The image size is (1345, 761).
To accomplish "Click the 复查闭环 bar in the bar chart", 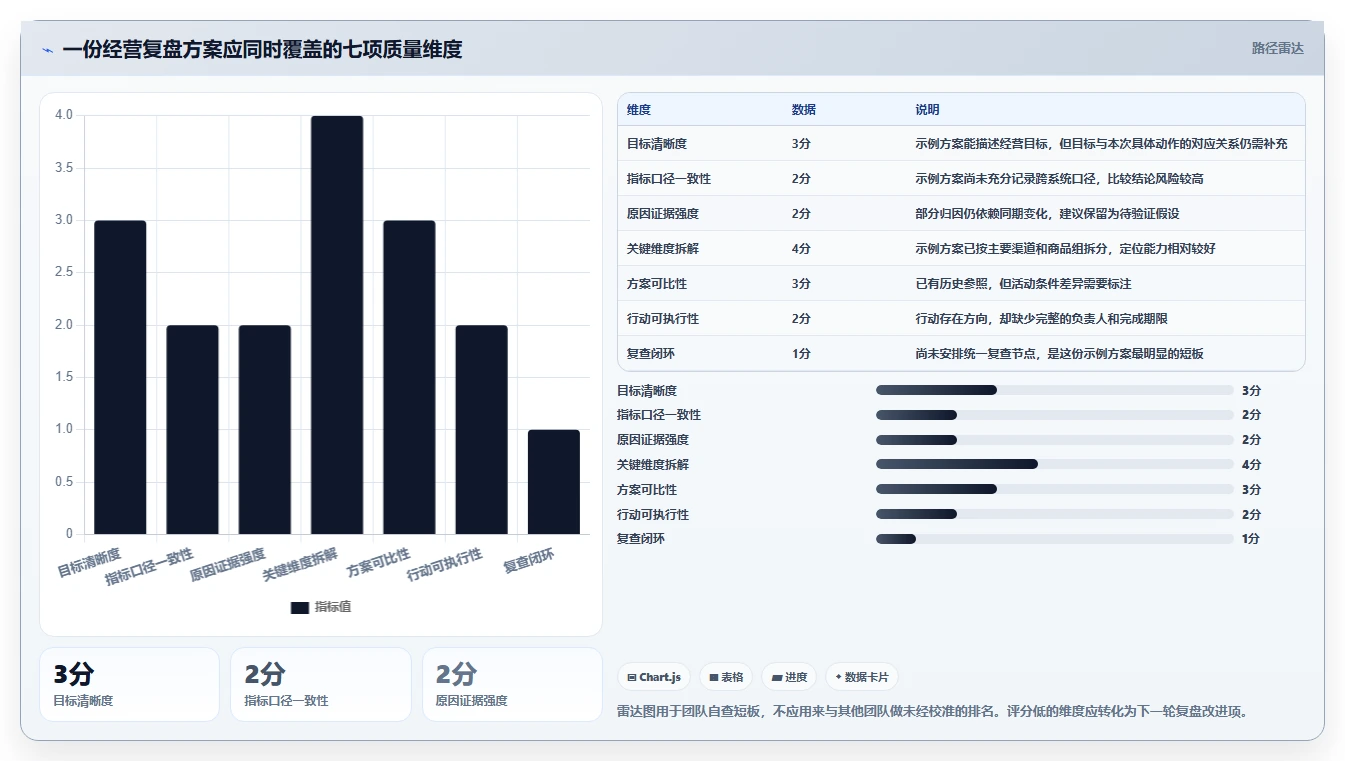I will pos(554,482).
